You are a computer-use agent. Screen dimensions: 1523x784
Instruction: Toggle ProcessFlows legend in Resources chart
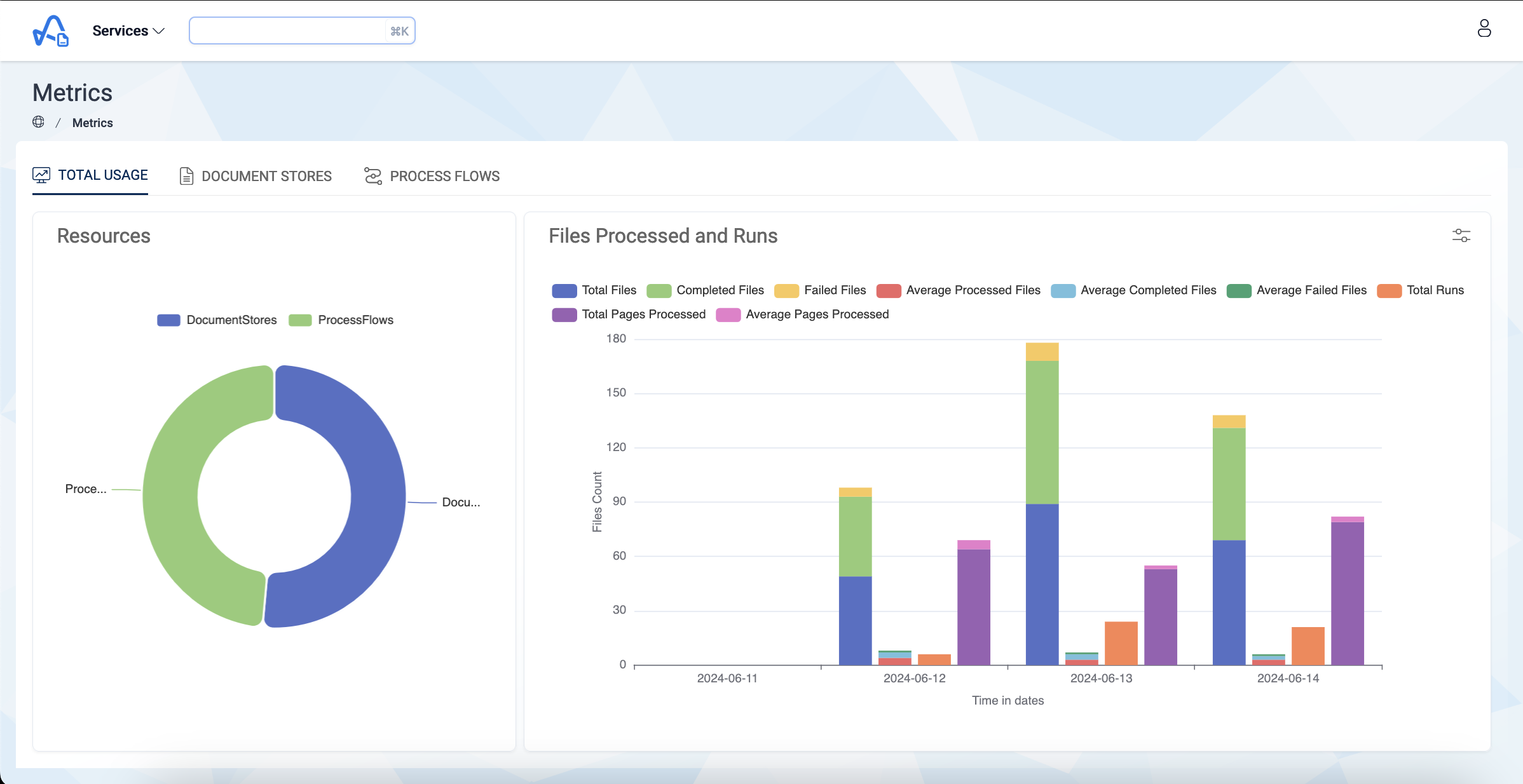click(x=341, y=320)
